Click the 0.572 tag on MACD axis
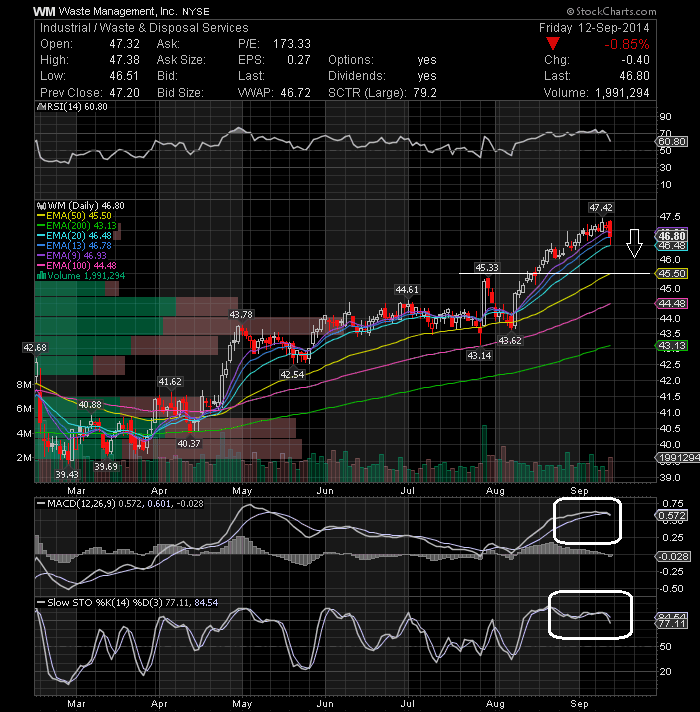The width and height of the screenshot is (700, 712). pos(672,515)
